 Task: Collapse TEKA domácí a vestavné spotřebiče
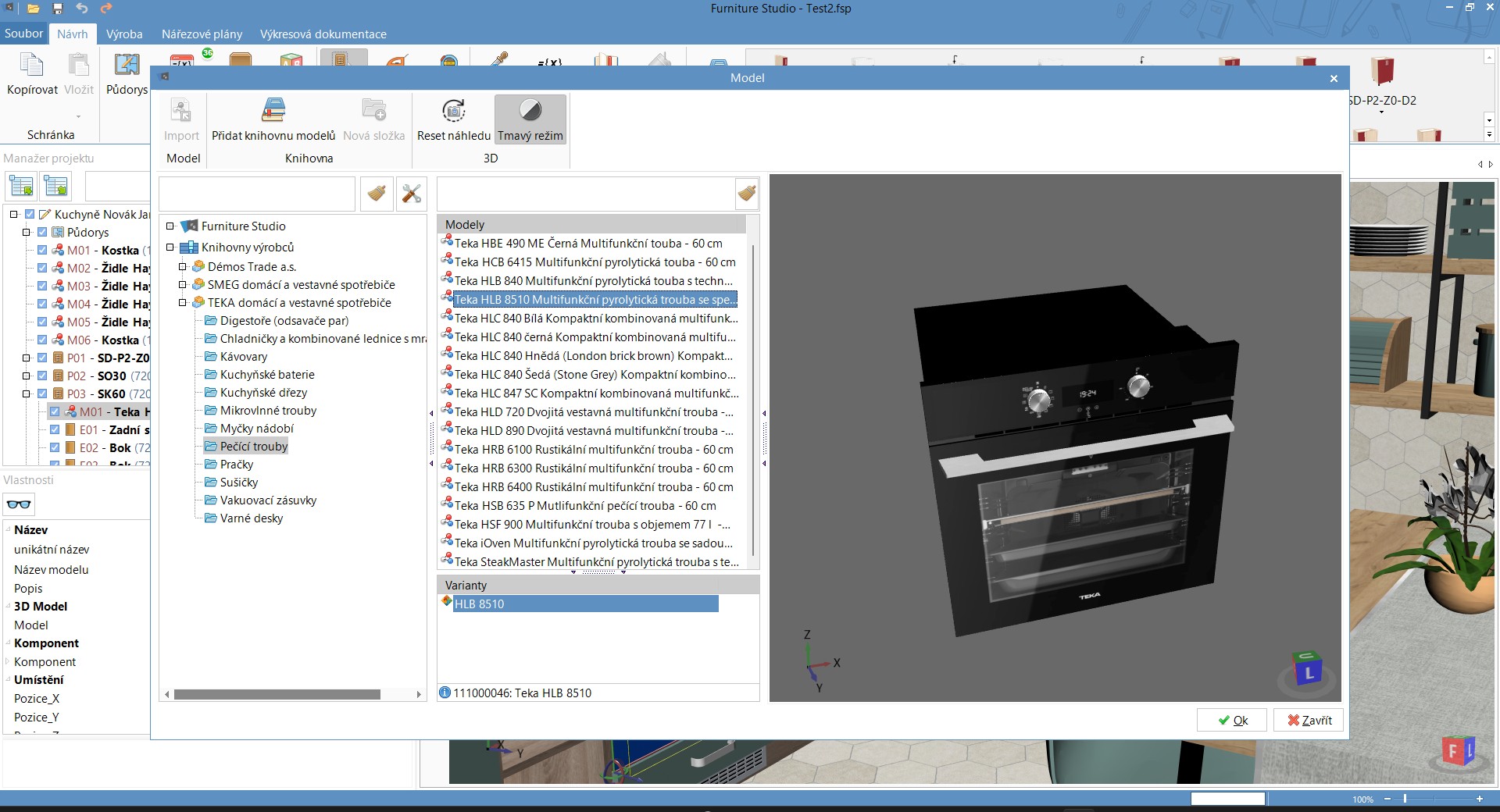(182, 302)
